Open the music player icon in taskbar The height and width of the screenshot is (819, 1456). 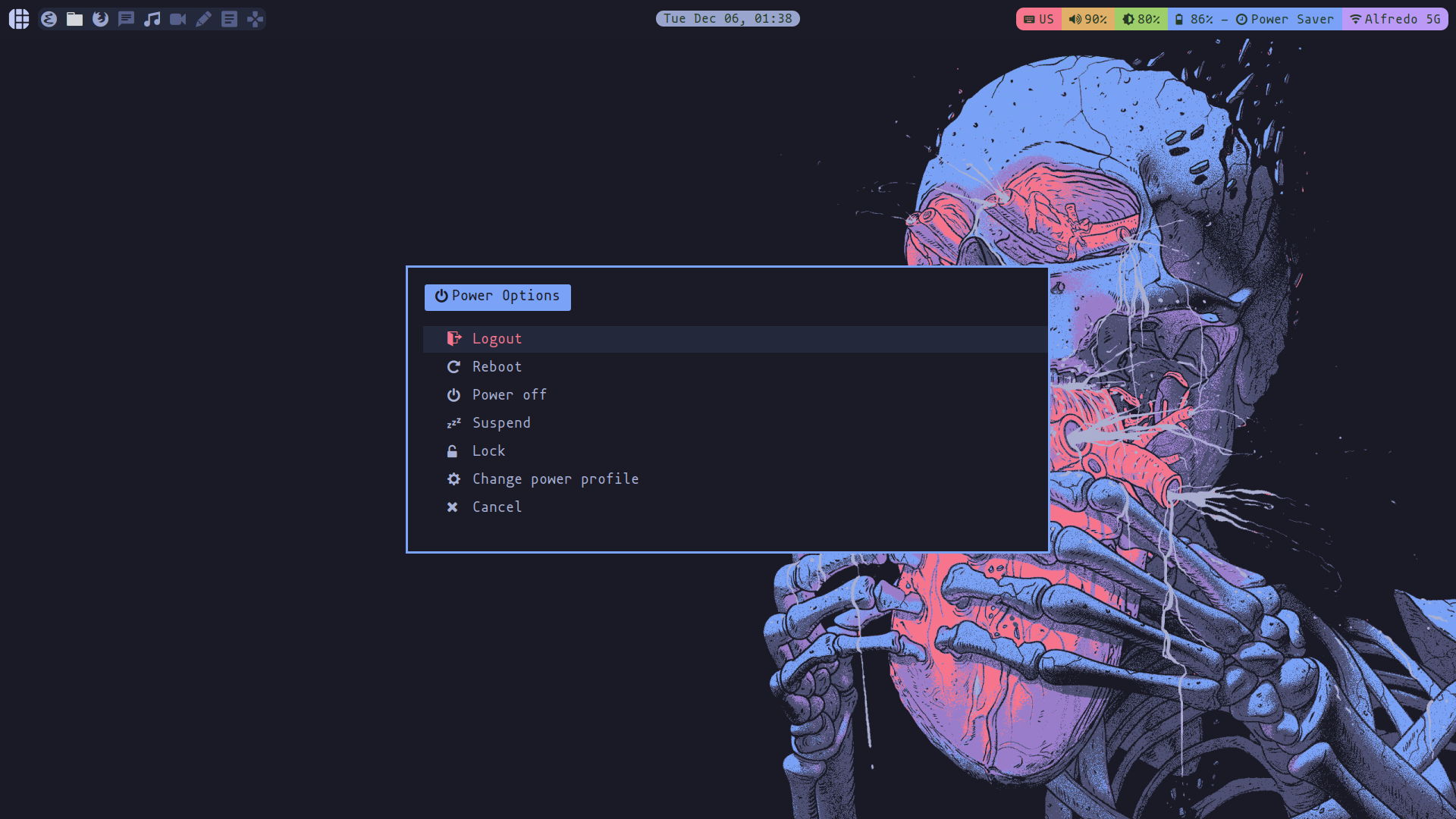pyautogui.click(x=152, y=18)
